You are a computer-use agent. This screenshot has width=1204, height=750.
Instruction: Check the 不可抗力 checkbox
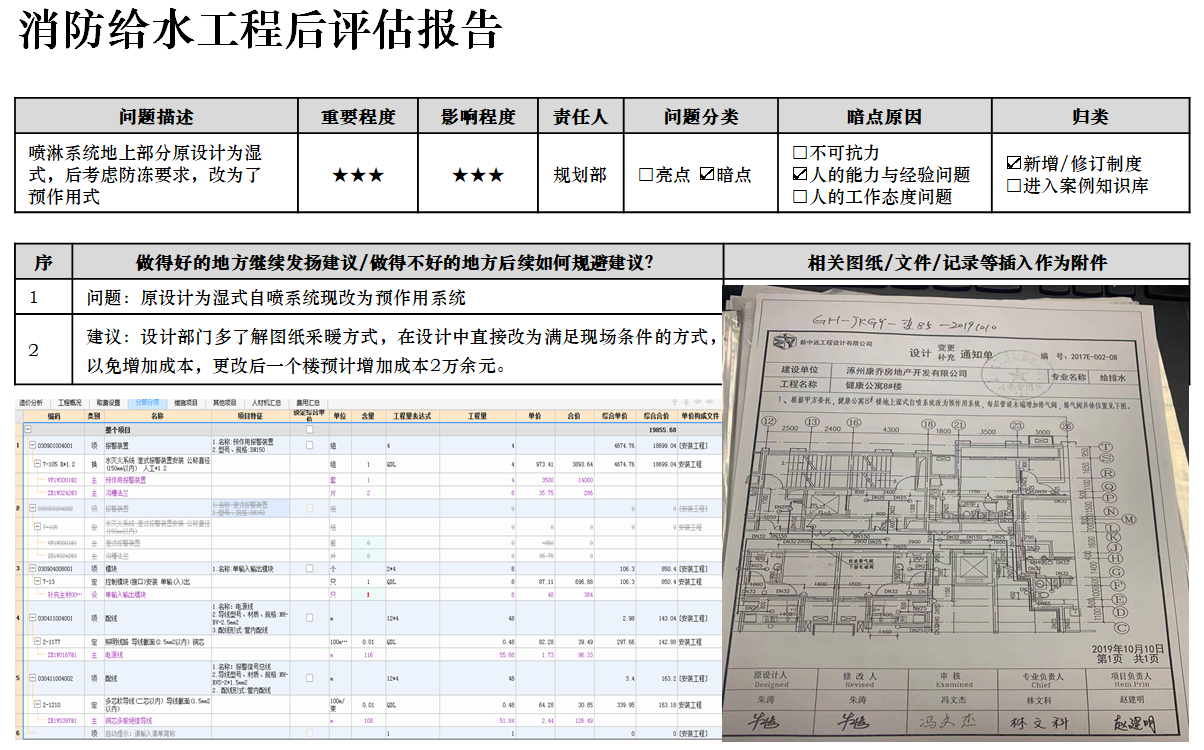pyautogui.click(x=799, y=153)
